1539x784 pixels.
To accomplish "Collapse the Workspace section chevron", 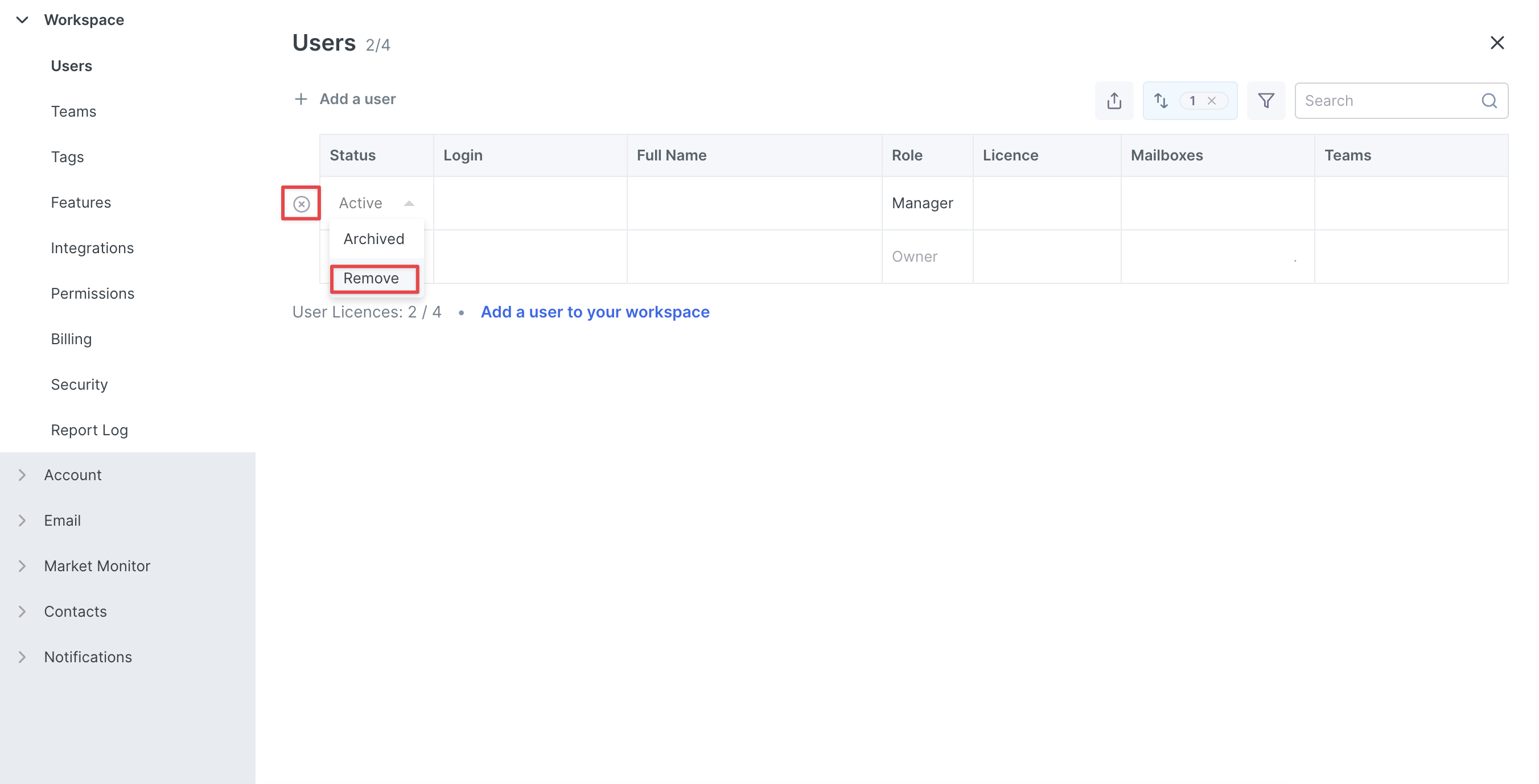I will pyautogui.click(x=22, y=20).
